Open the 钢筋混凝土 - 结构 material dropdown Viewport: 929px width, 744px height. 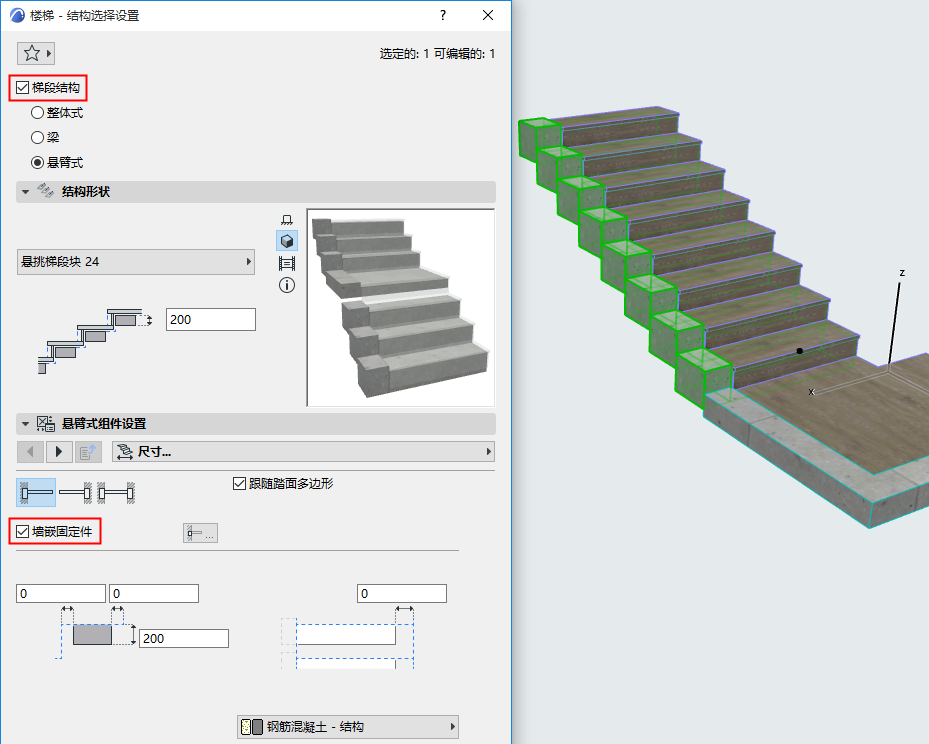347,726
